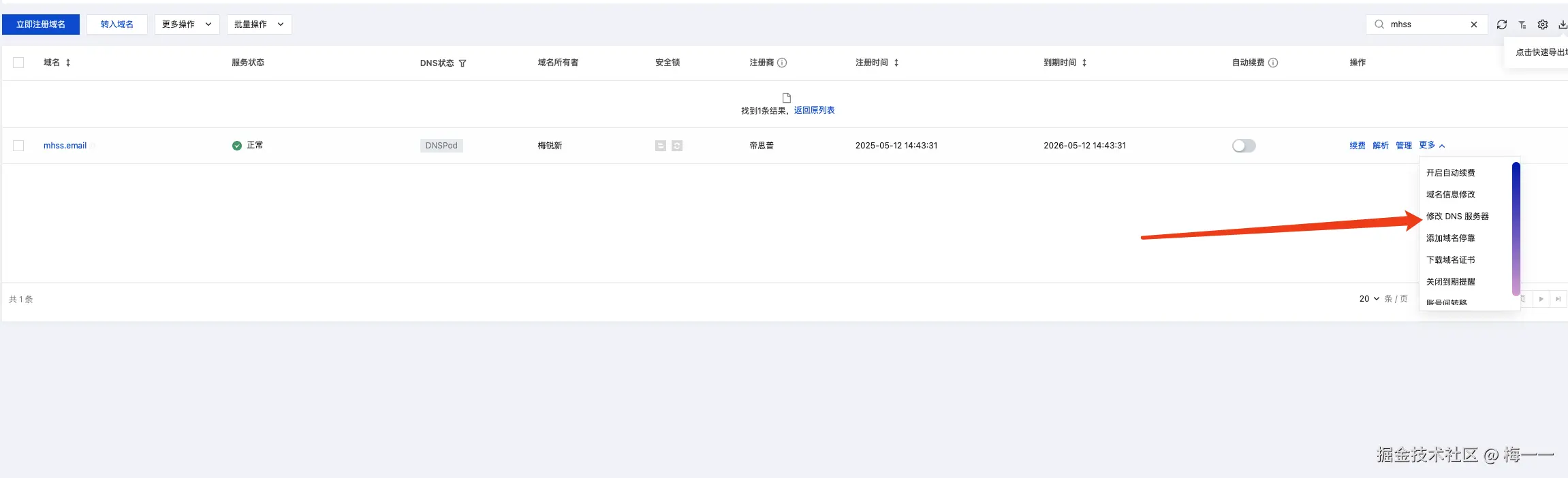Open the 20 条/页 page size dropdown
1568x478 pixels.
pos(1369,299)
